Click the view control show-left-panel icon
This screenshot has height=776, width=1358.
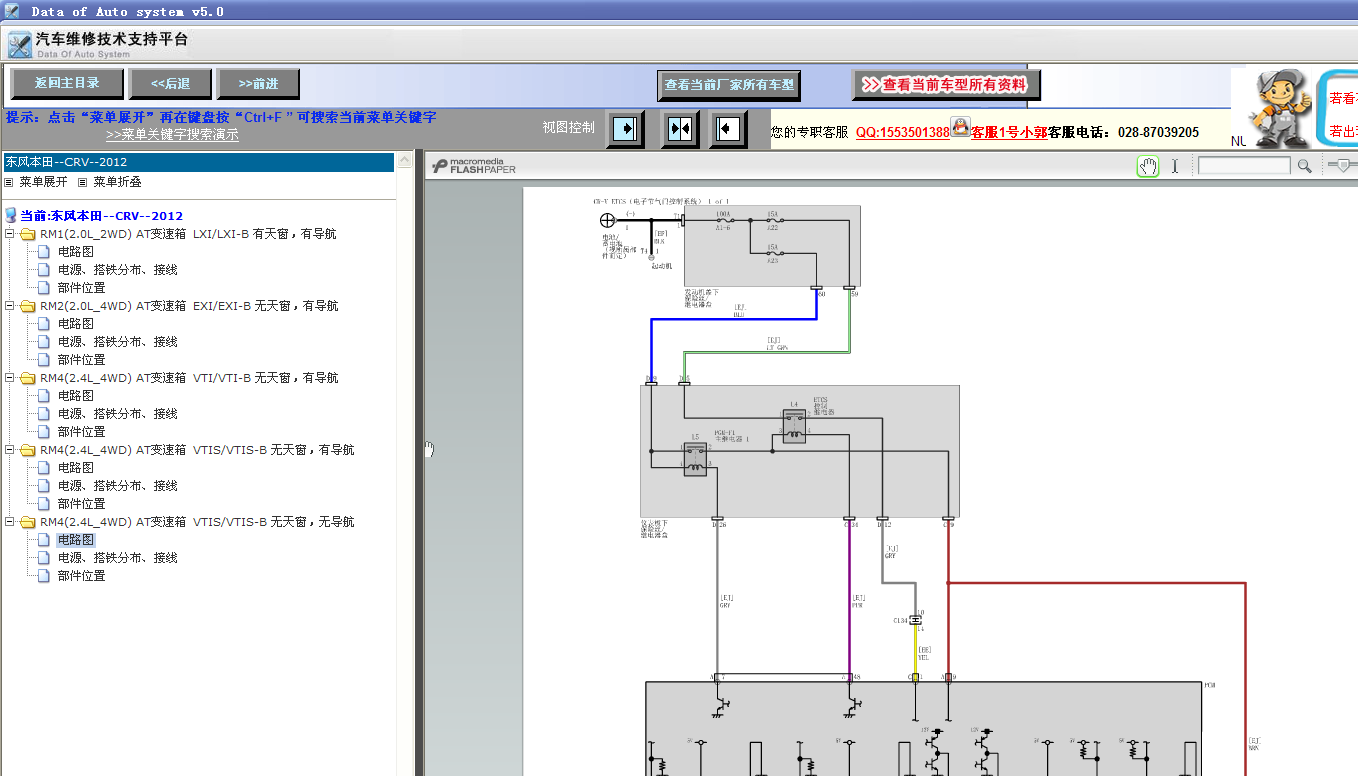729,129
